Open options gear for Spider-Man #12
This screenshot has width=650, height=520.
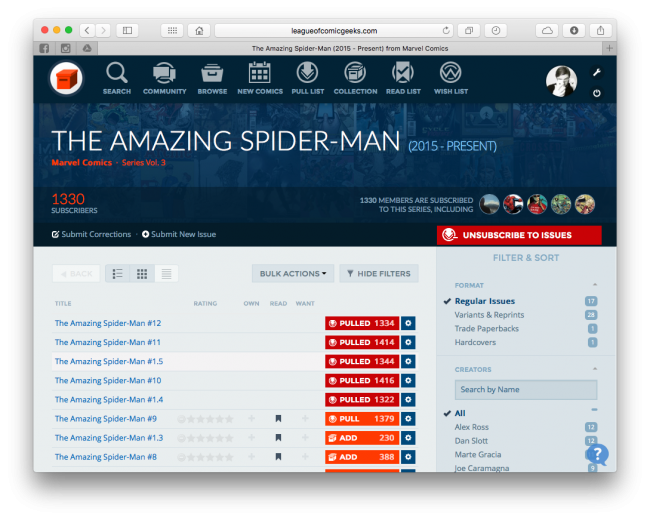[x=408, y=323]
